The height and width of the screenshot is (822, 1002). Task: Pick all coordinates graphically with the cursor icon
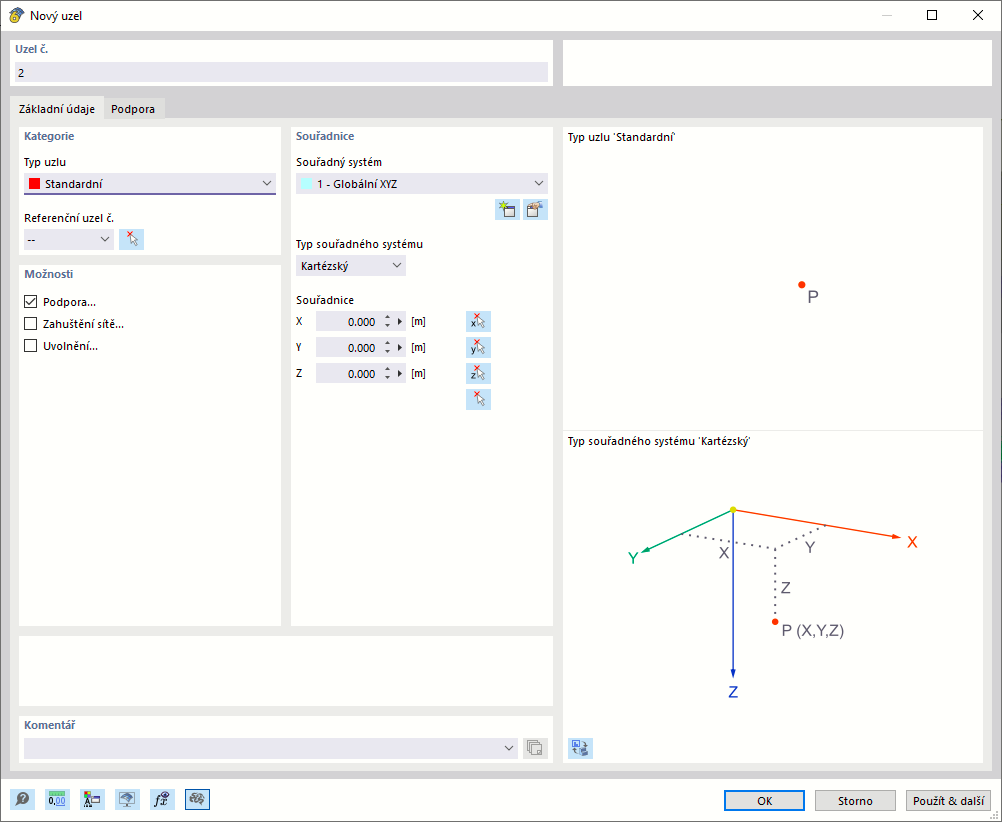pyautogui.click(x=478, y=399)
